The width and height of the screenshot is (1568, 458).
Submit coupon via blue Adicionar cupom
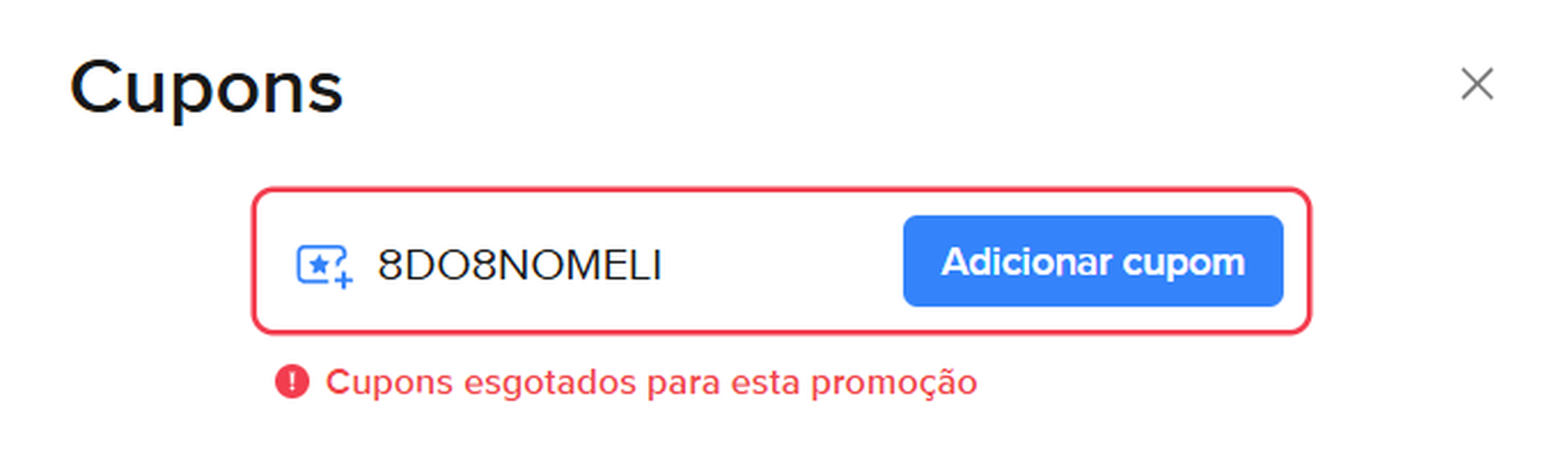pos(1092,261)
